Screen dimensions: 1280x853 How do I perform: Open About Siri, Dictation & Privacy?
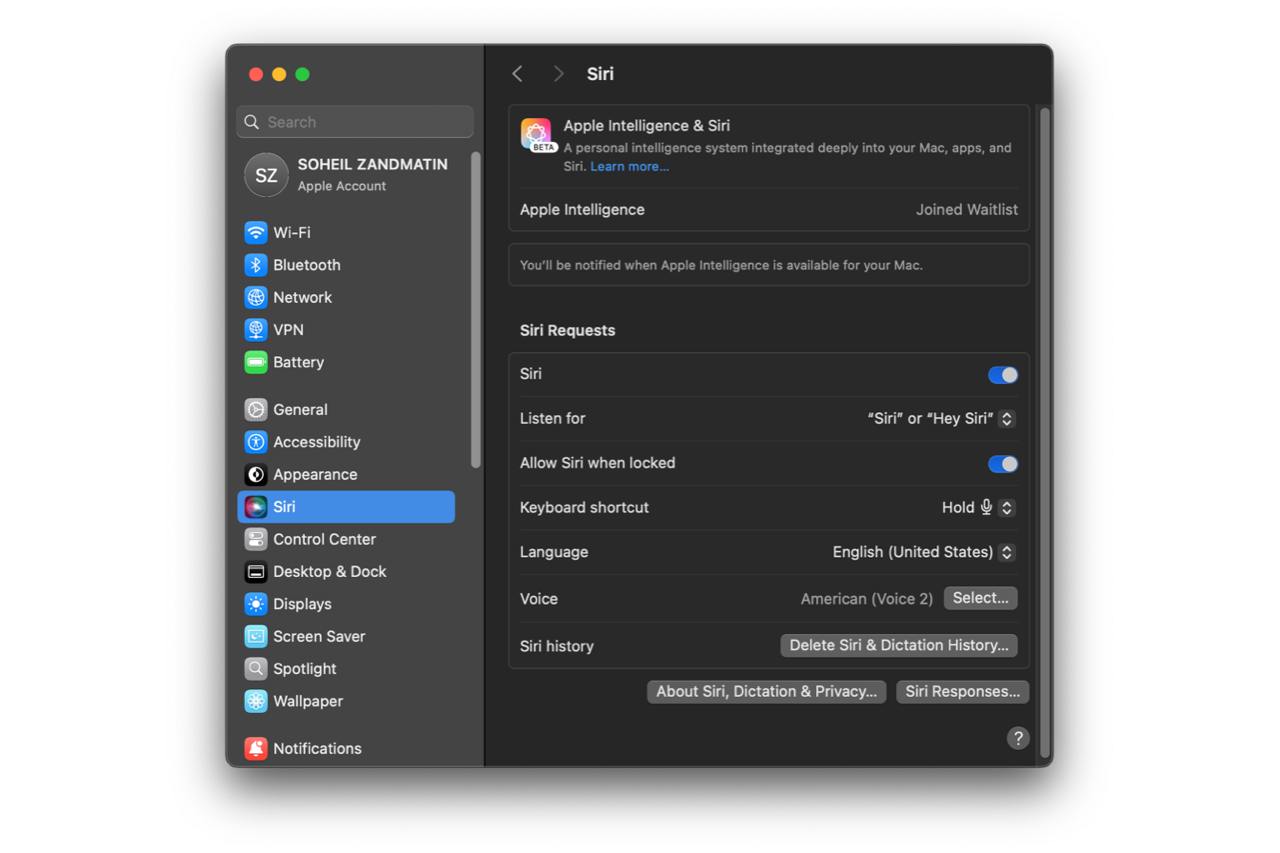coord(766,691)
